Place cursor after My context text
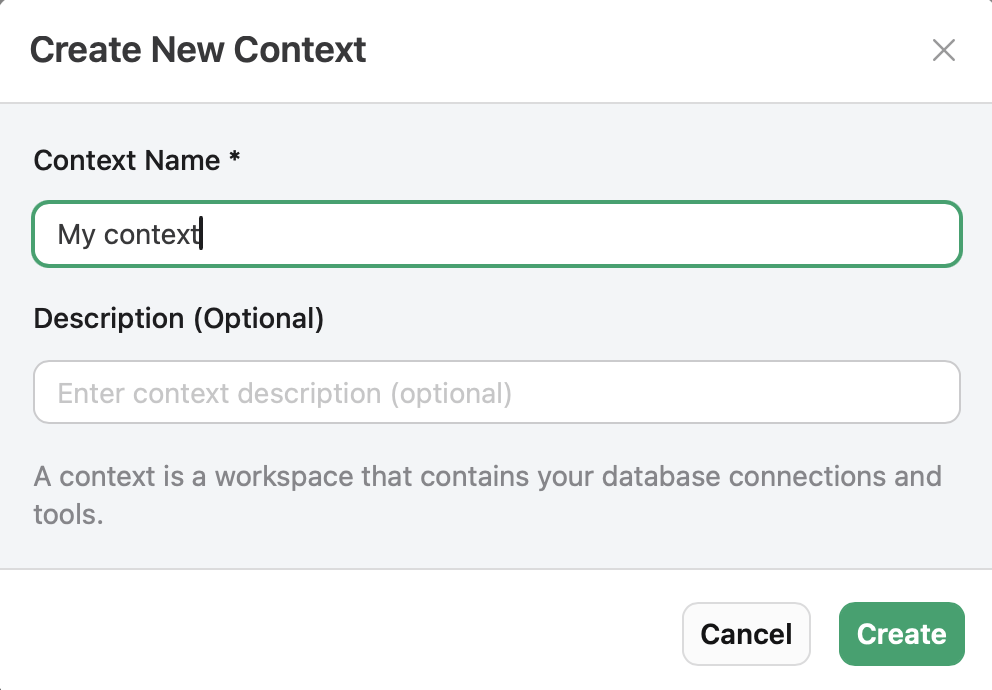 tap(200, 234)
